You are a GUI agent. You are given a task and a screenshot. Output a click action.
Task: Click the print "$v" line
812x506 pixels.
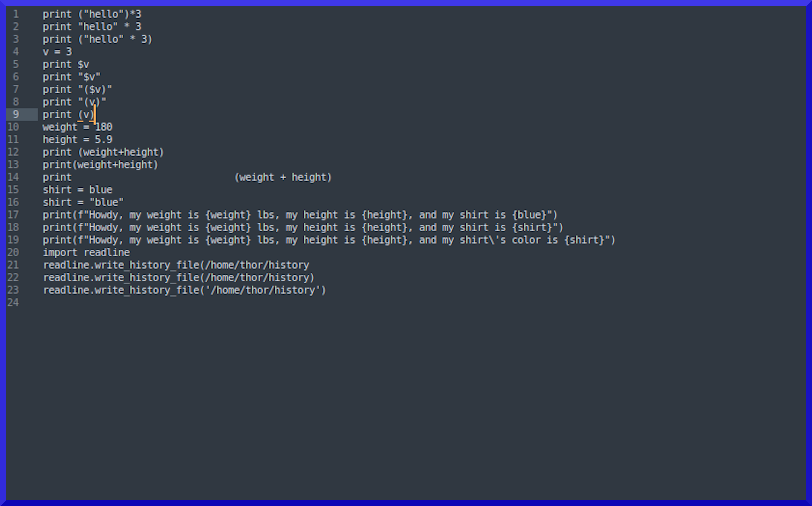coord(71,77)
